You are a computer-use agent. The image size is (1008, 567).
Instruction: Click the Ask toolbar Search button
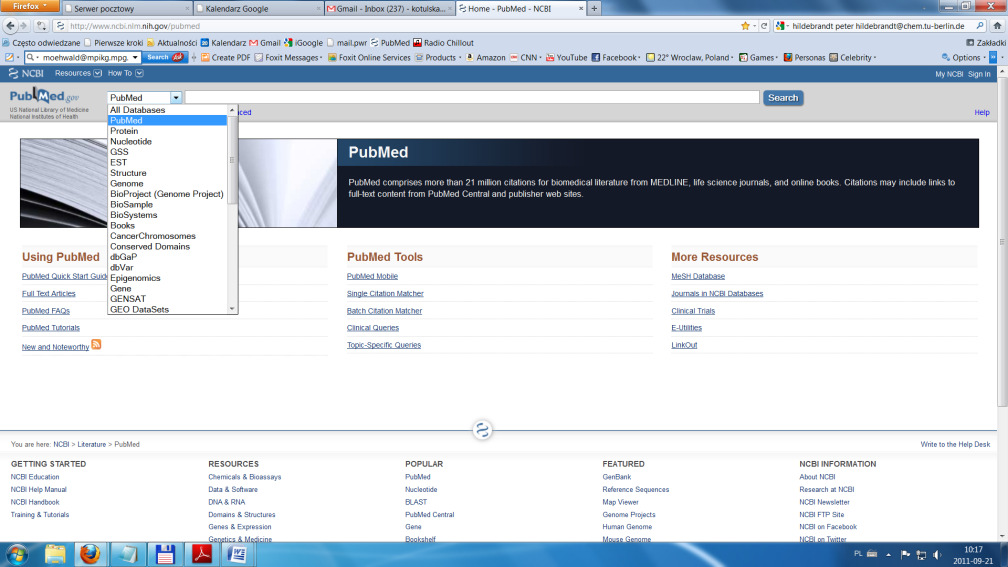(x=165, y=57)
